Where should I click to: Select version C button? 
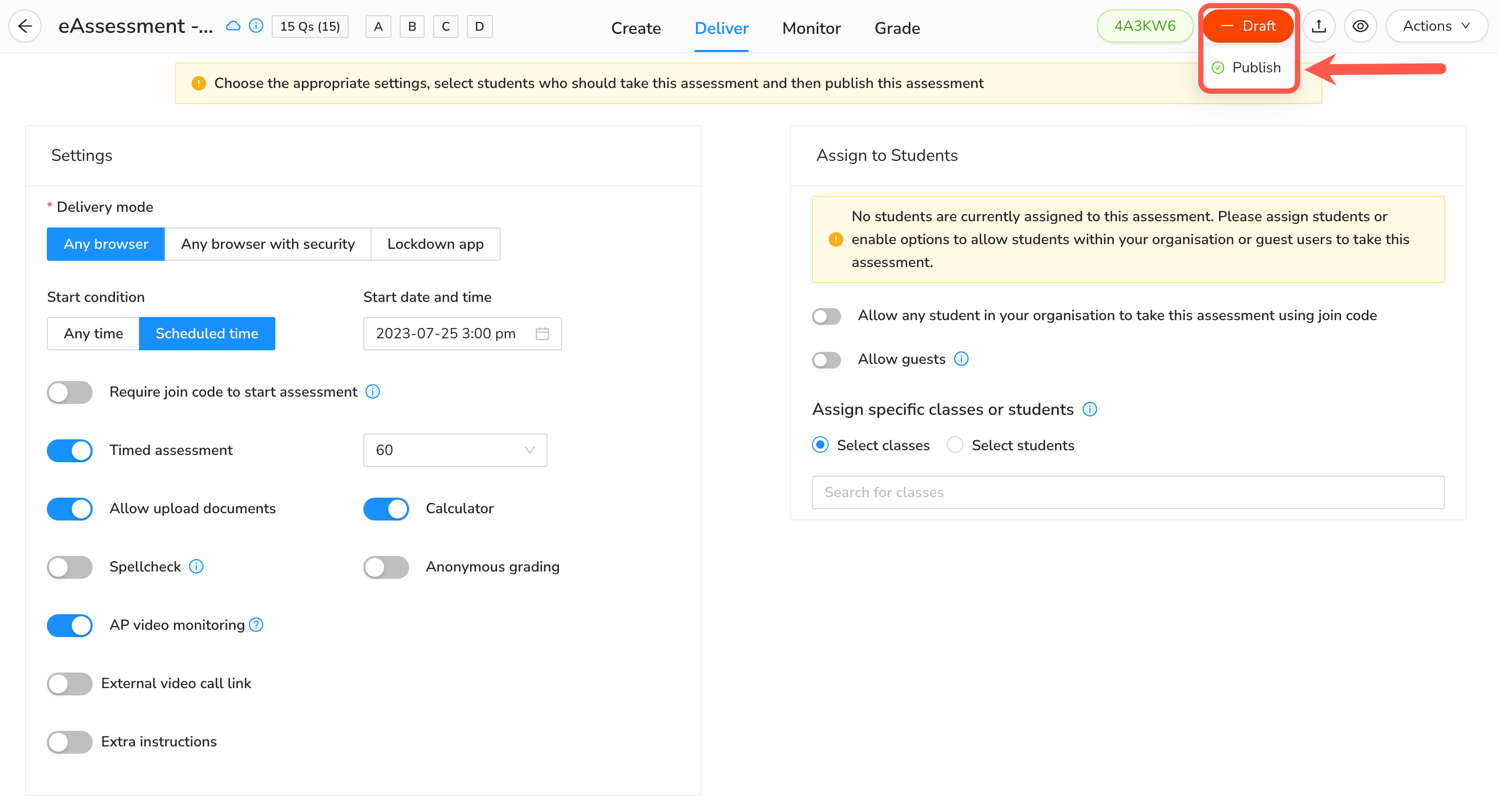tap(446, 26)
